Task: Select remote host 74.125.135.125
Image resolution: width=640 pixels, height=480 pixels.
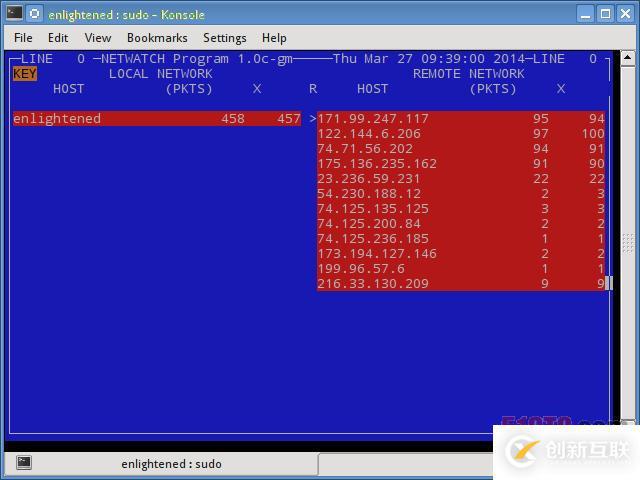Action: tap(461, 209)
